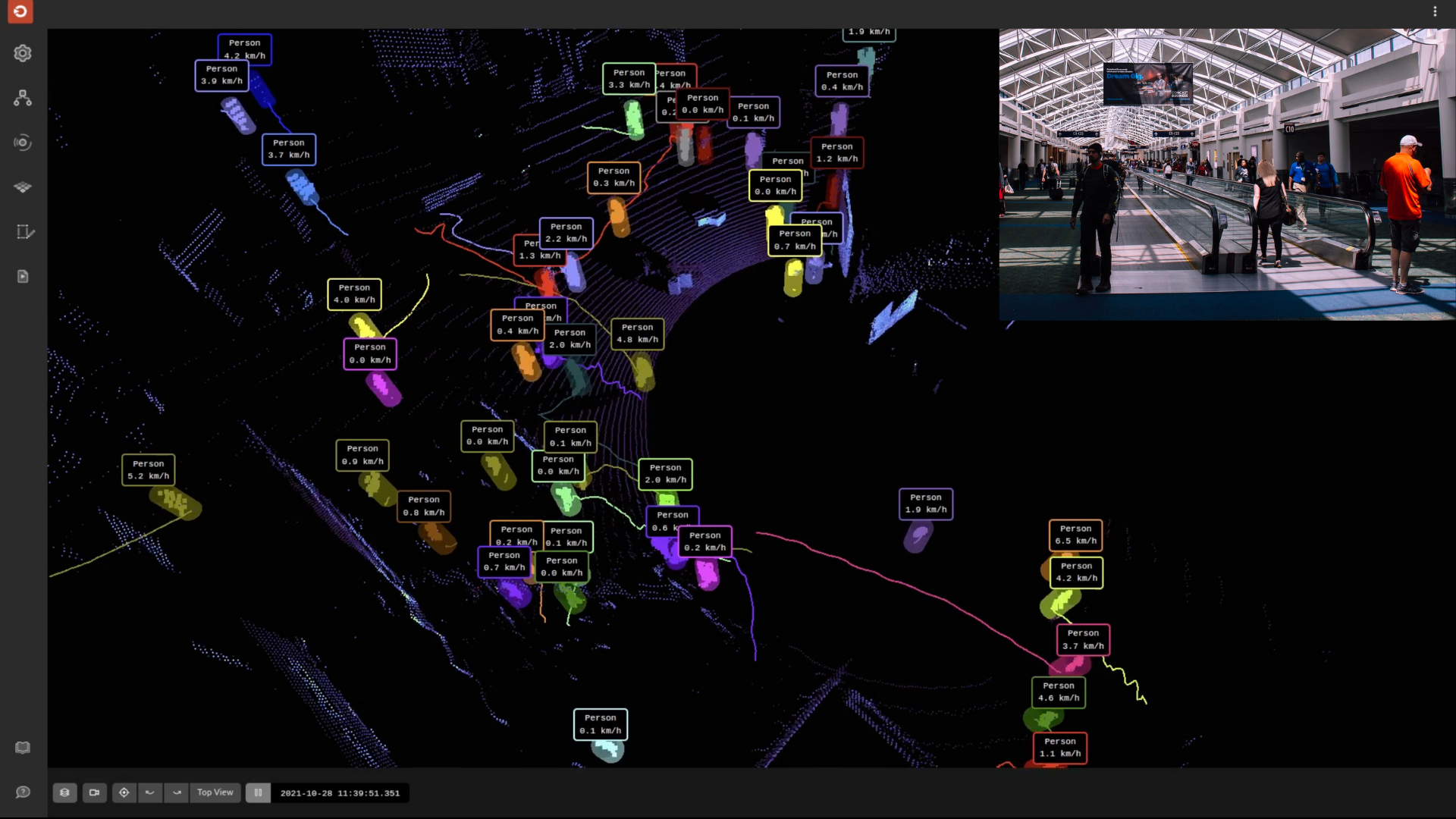
Task: Open the documentation book icon
Action: click(x=23, y=748)
